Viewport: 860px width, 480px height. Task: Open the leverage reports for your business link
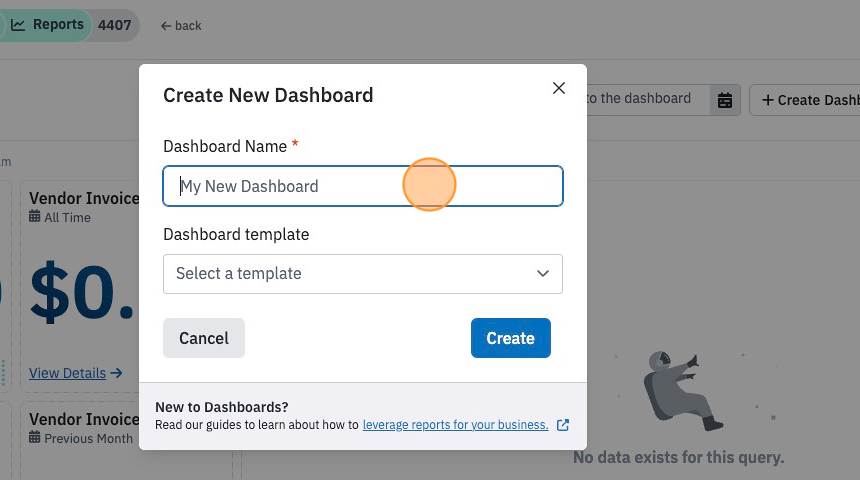455,425
